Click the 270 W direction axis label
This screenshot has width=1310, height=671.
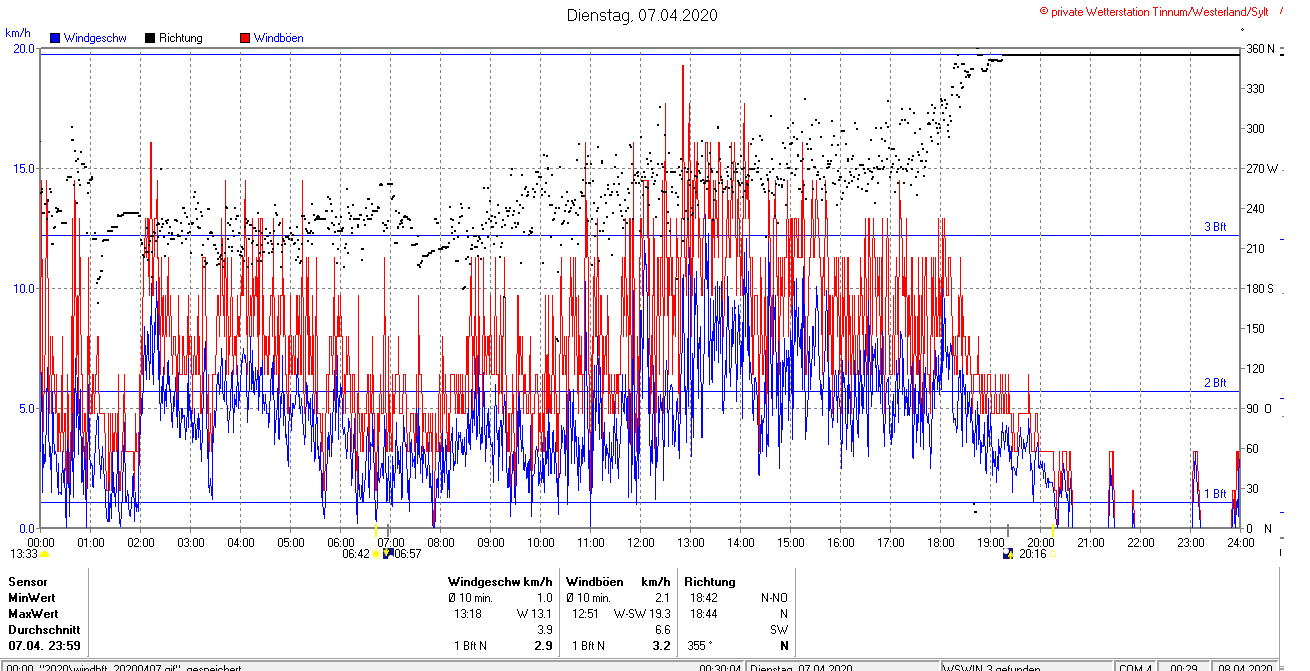click(1261, 168)
